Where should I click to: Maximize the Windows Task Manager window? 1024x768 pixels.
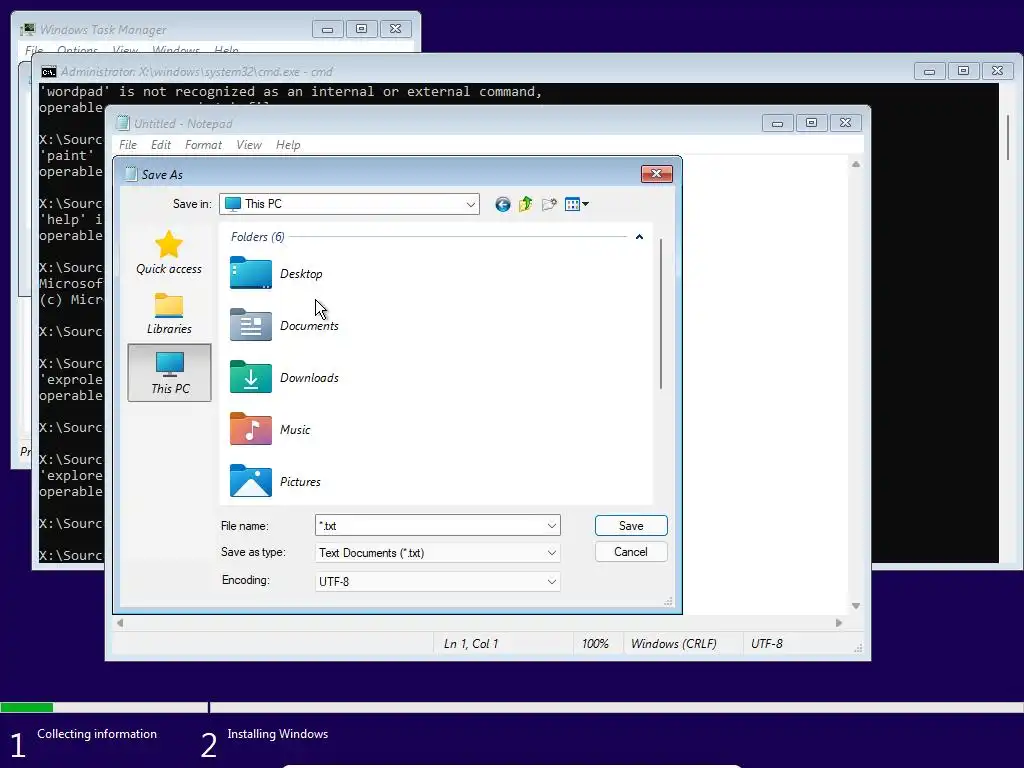click(x=362, y=29)
